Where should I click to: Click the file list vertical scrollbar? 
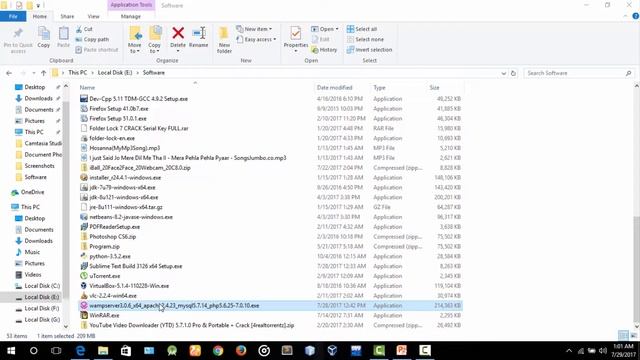tap(636, 269)
